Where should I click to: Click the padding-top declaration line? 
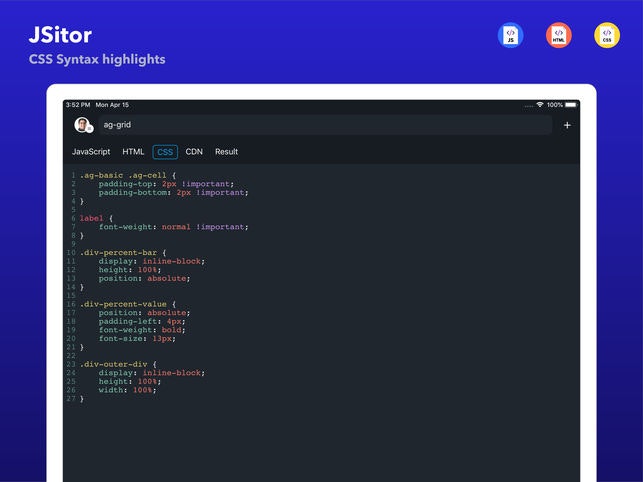pos(166,184)
